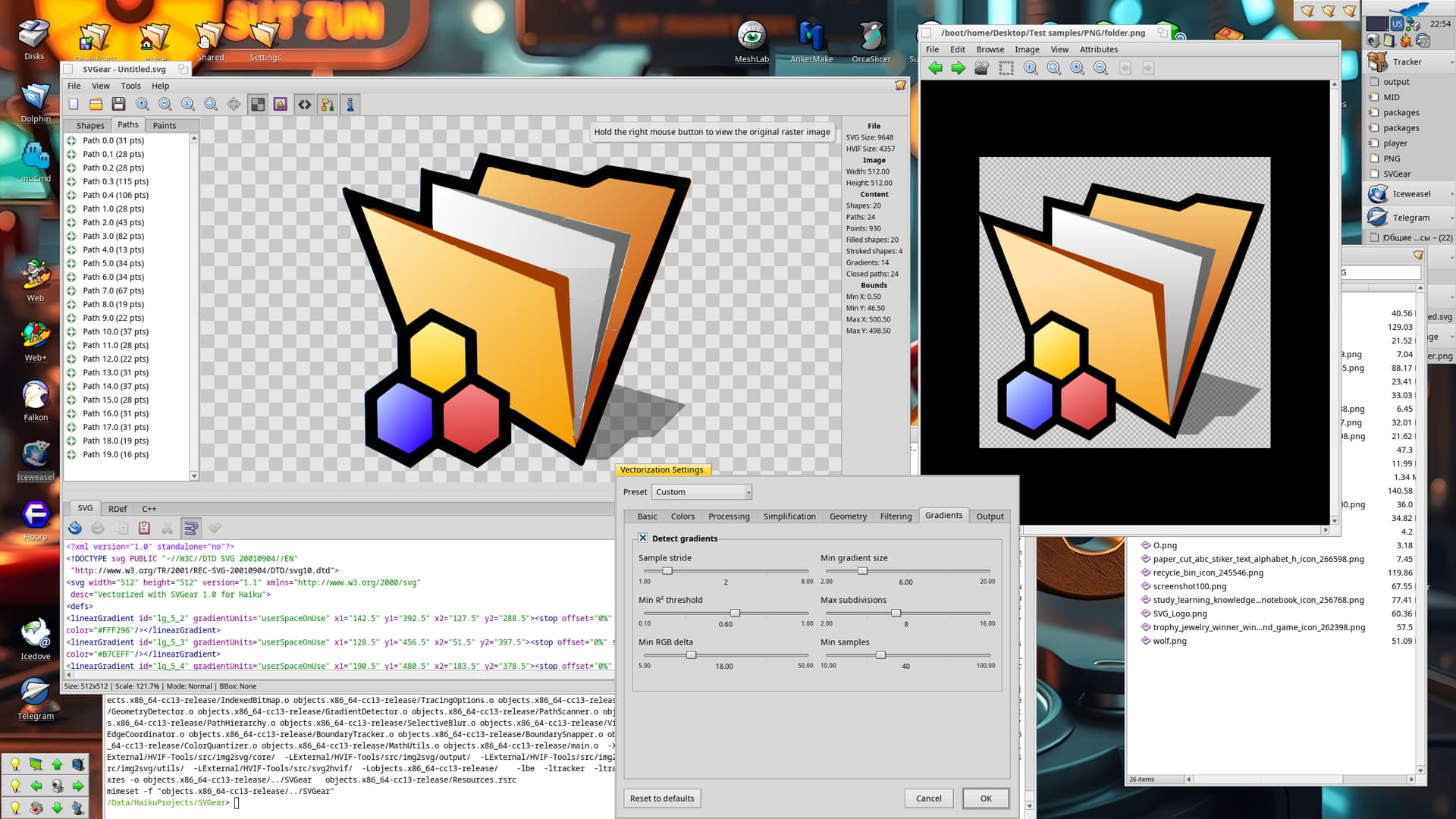1456x819 pixels.
Task: Toggle the checkerboard background icon
Action: click(258, 105)
